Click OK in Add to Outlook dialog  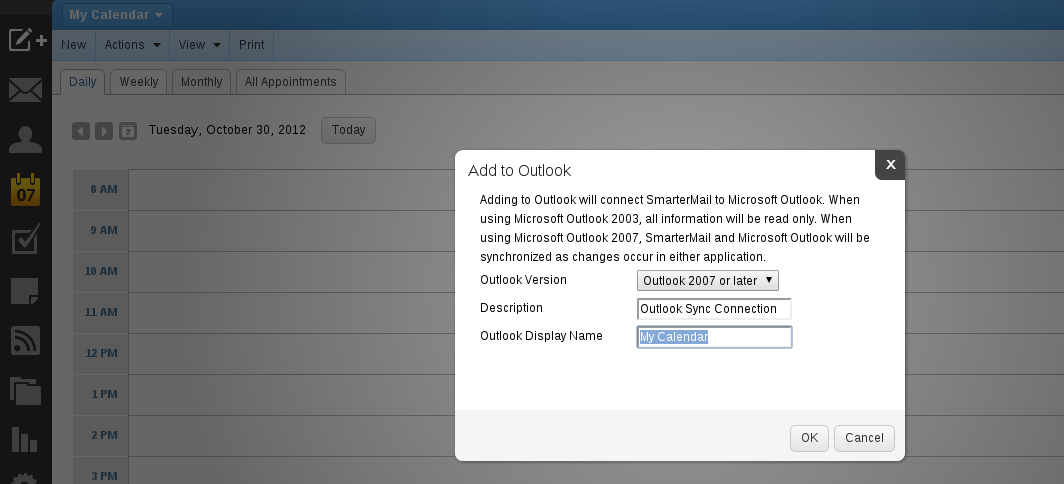(x=809, y=438)
